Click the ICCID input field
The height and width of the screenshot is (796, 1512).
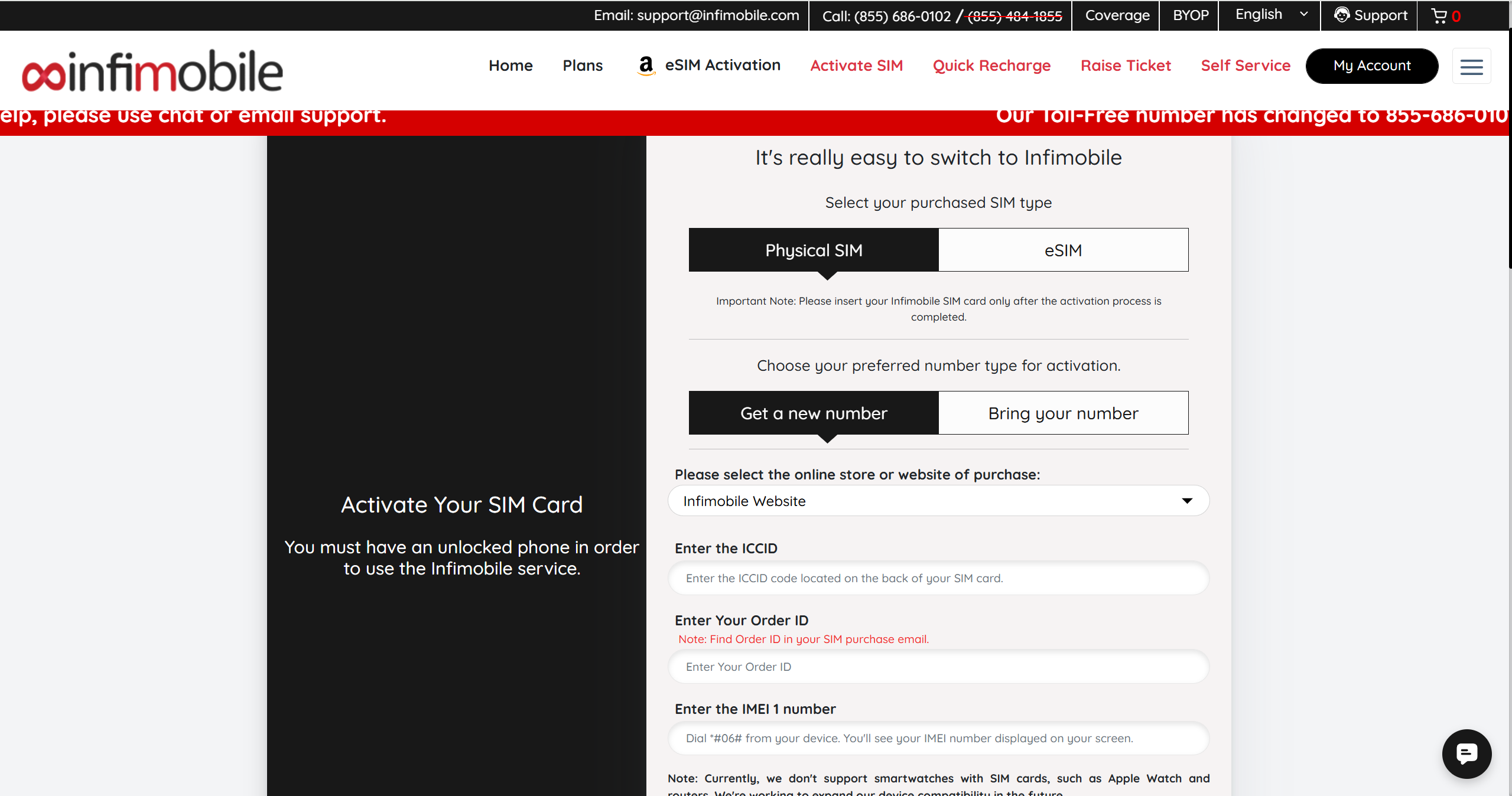(x=938, y=578)
